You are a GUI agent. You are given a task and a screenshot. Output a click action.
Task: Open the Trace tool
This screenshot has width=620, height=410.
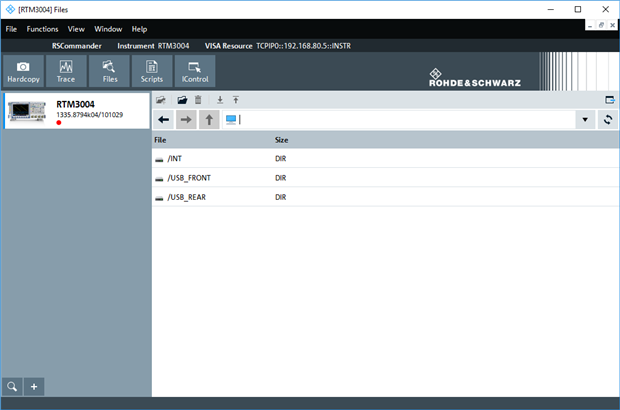[66, 71]
